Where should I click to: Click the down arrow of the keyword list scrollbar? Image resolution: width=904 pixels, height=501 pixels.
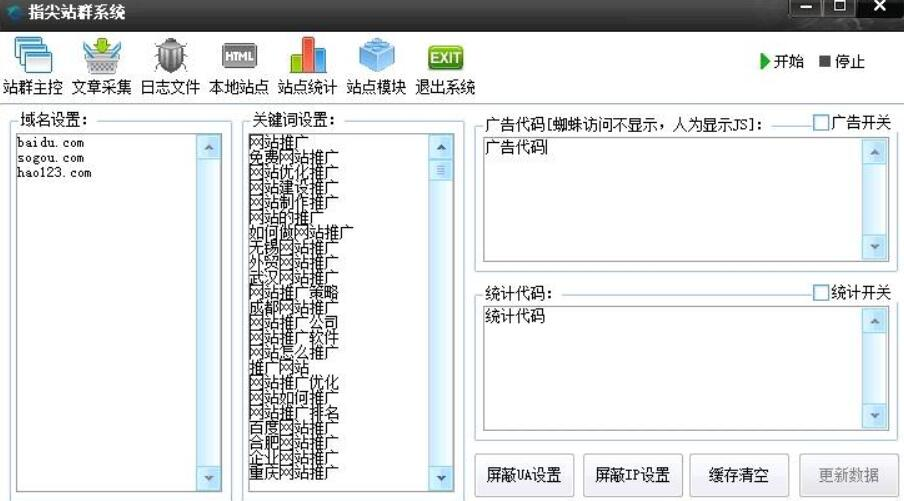tap(441, 477)
